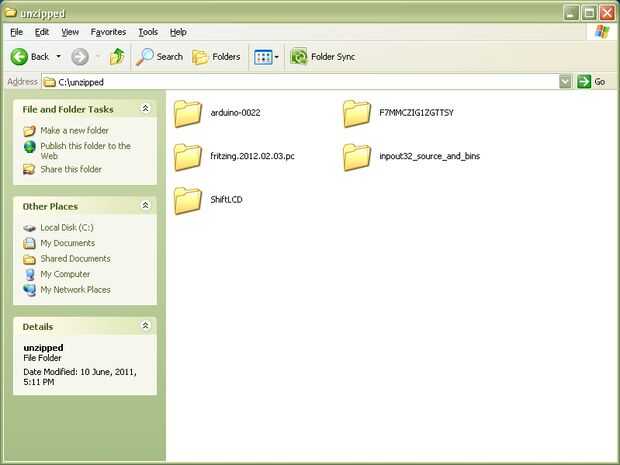Go to Local Disk (C:)
The width and height of the screenshot is (620, 465).
(67, 228)
